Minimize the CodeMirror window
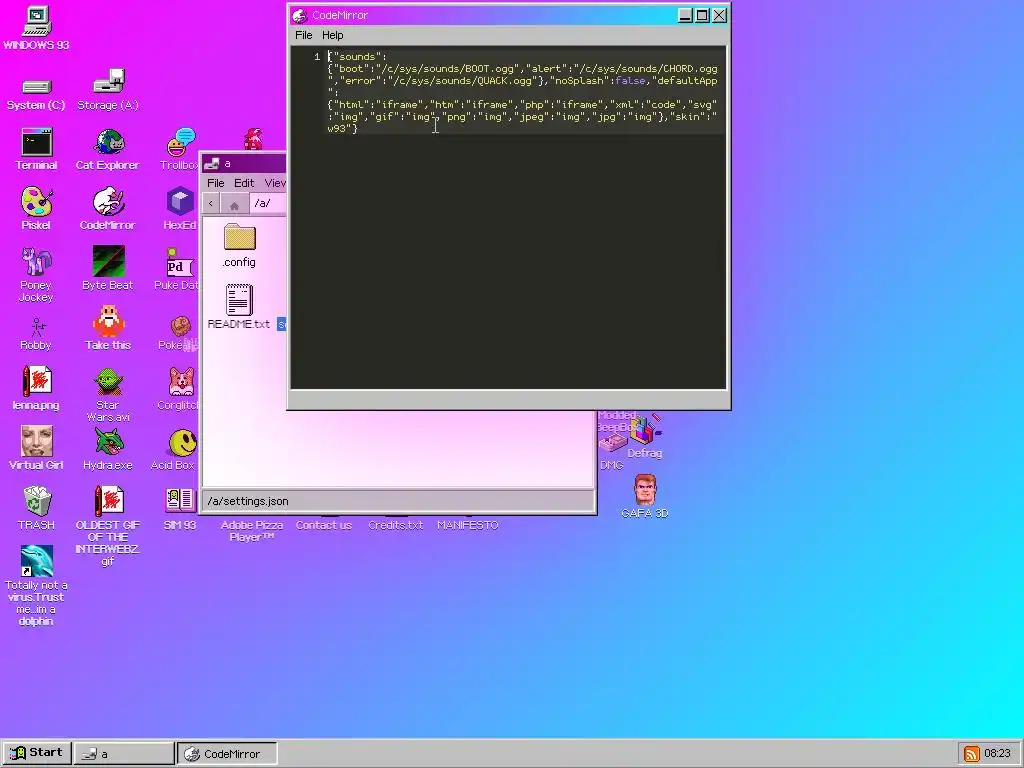Image resolution: width=1024 pixels, height=768 pixels. (x=685, y=15)
